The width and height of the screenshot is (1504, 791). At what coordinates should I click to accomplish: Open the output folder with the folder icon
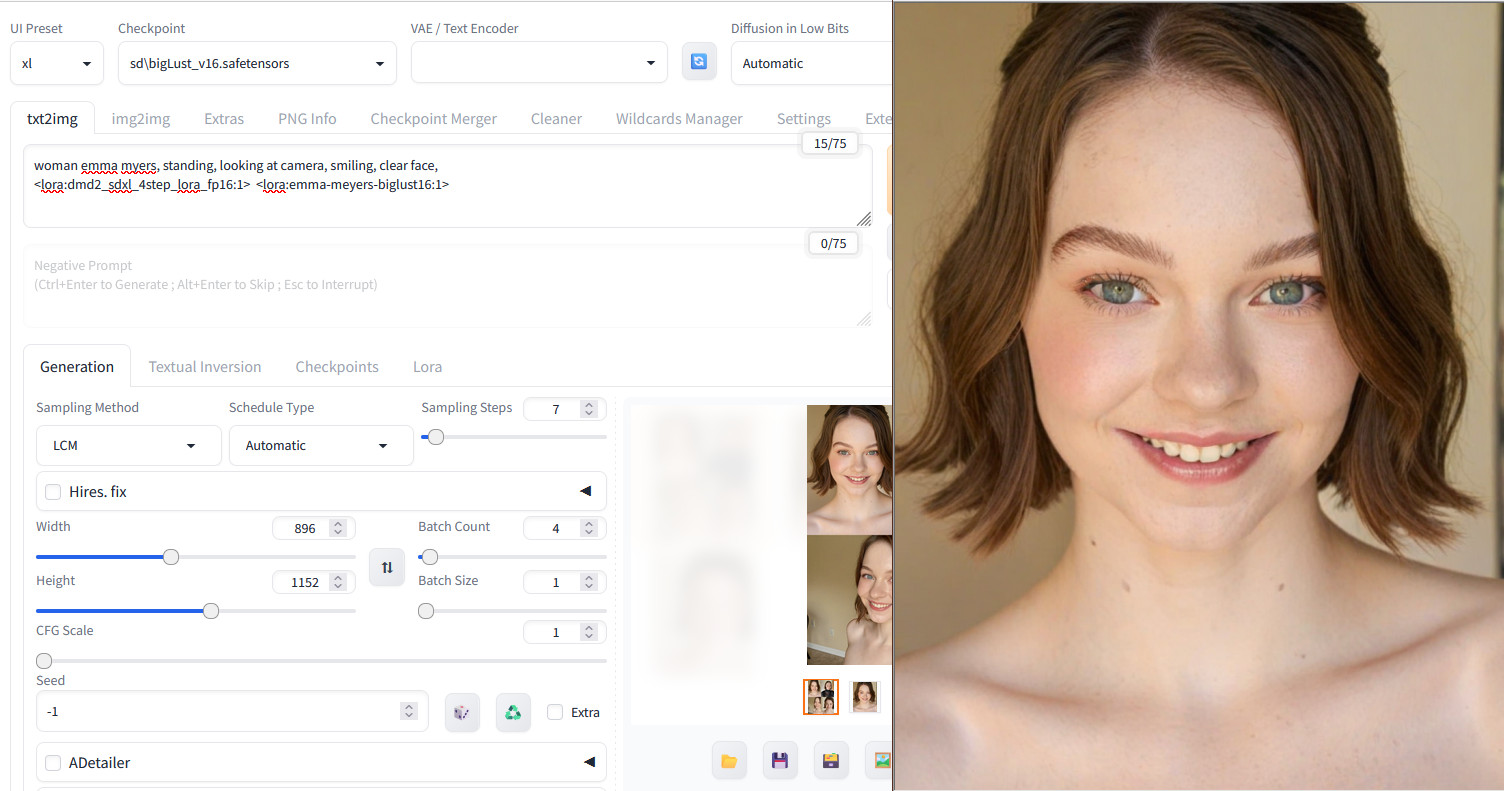click(729, 761)
